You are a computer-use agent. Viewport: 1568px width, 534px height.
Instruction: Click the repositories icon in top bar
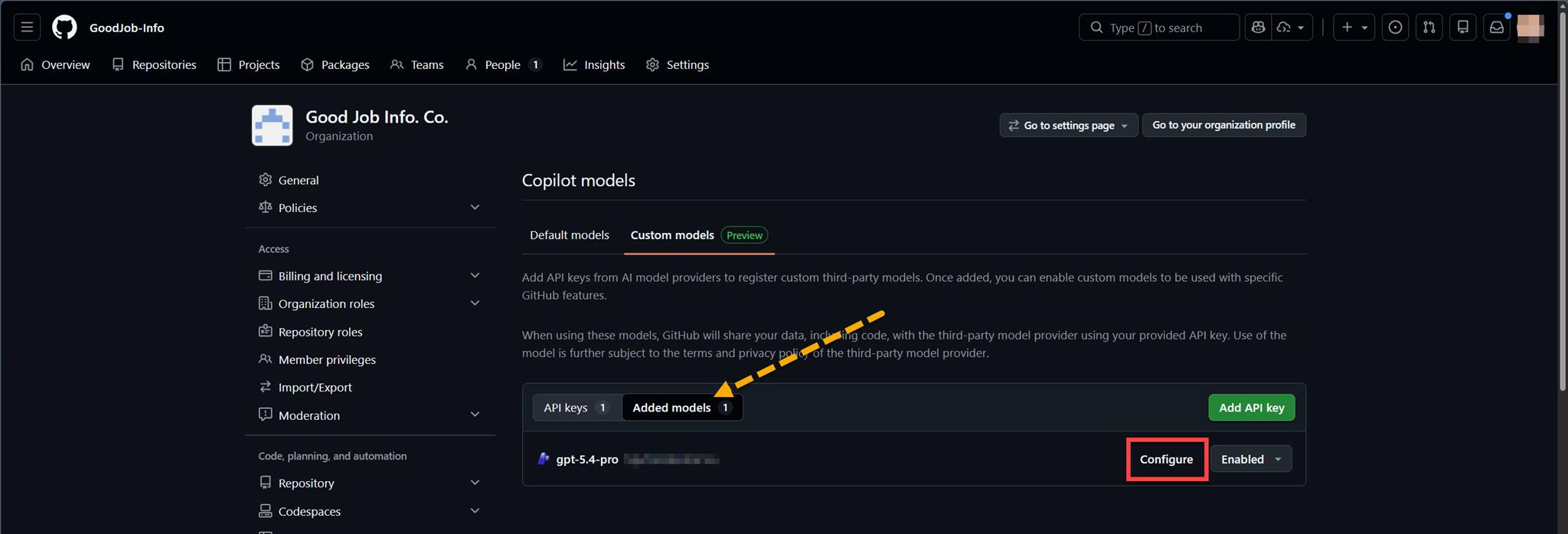tap(1462, 28)
